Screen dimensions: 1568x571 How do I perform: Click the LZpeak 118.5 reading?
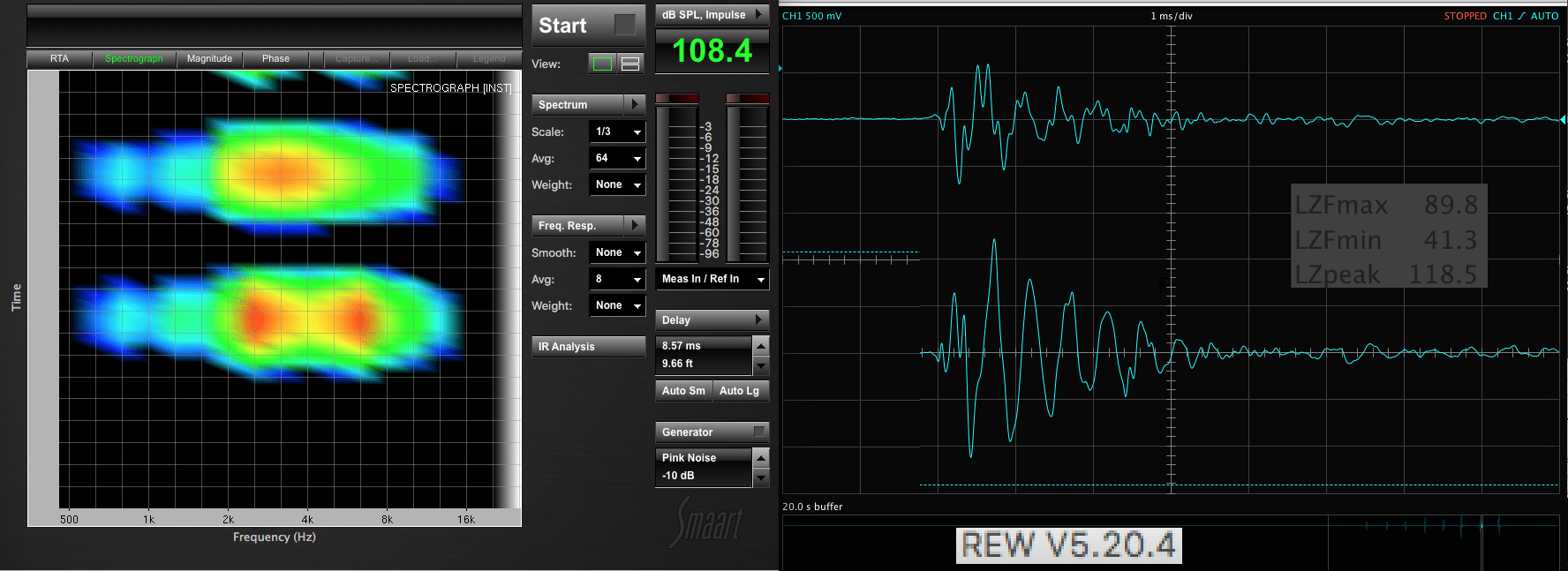(x=1386, y=274)
